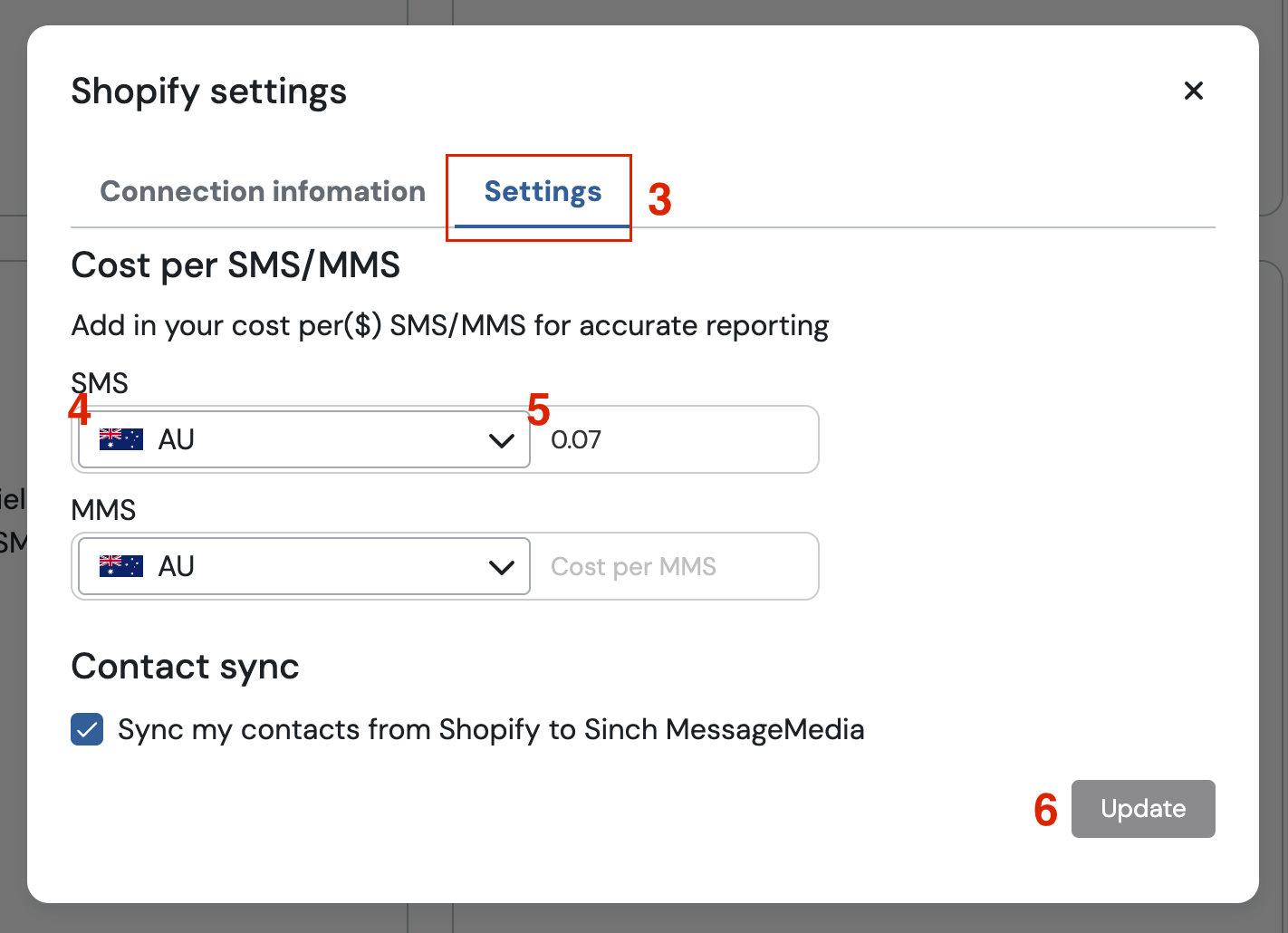Click the Cost per SMS/MMS heading
The image size is (1288, 933).
point(235,265)
